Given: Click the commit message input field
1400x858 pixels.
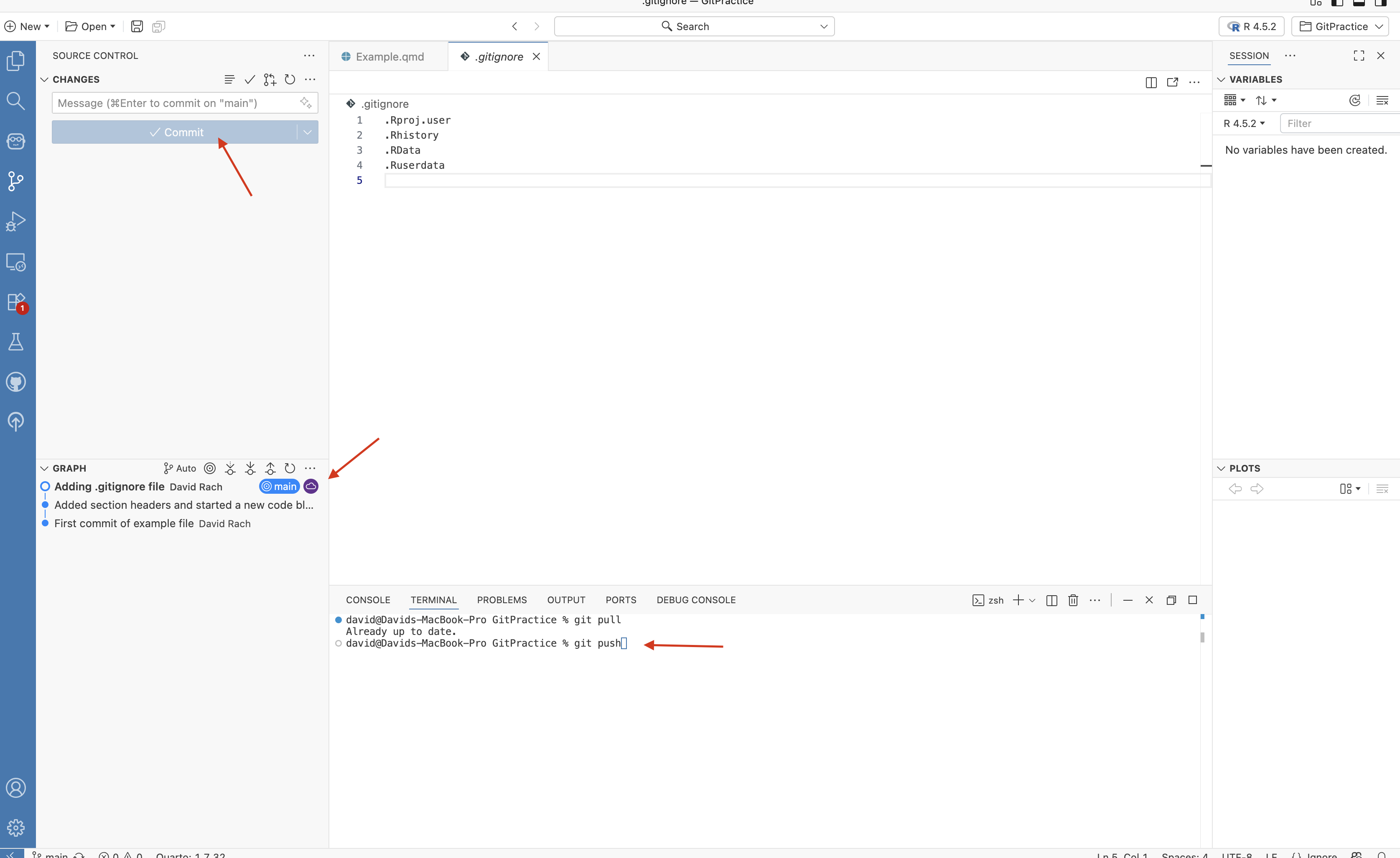Looking at the screenshot, I should (x=176, y=103).
